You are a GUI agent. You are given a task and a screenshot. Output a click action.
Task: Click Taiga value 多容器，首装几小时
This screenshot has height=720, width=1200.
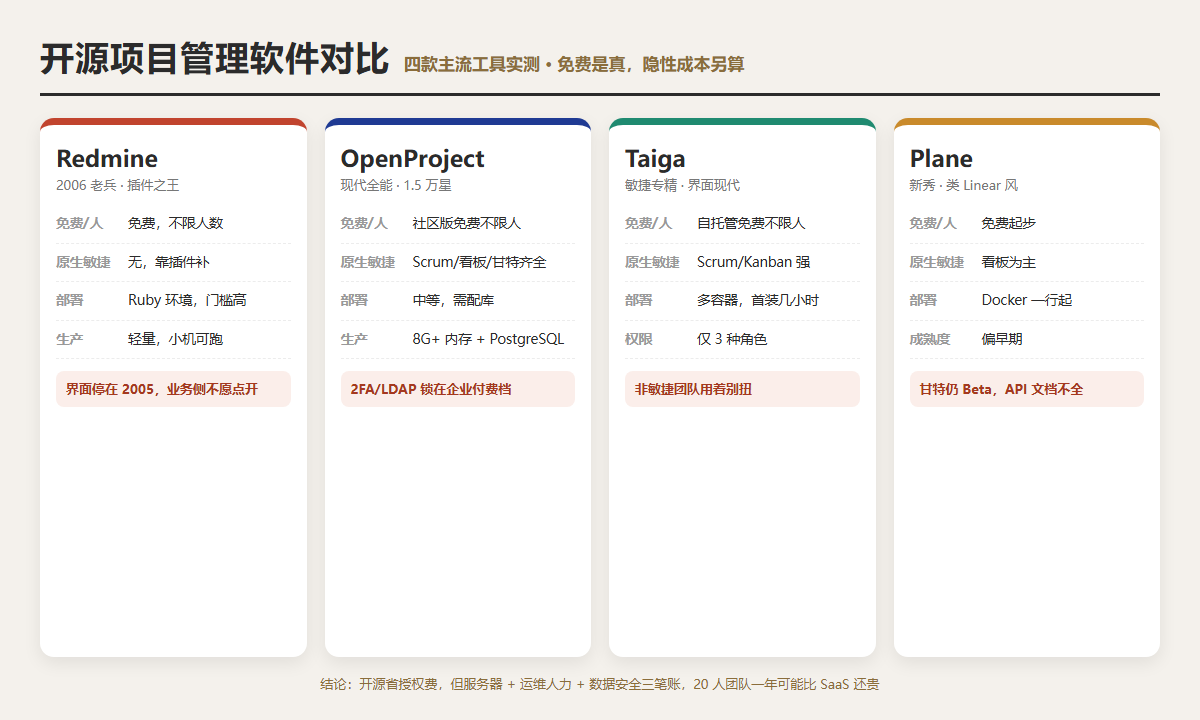(758, 300)
